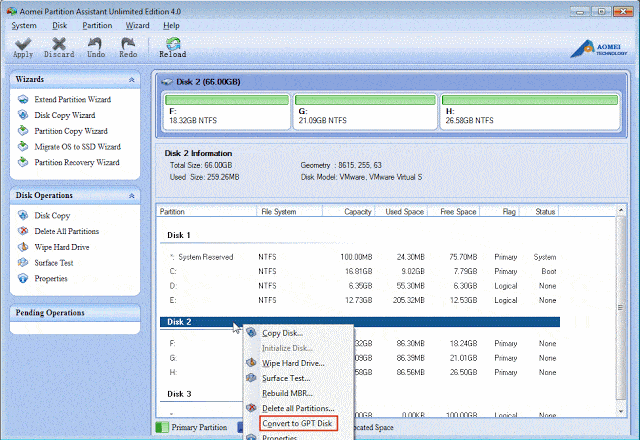640x440 pixels.
Task: Sort by Capacity column header
Action: click(x=348, y=211)
